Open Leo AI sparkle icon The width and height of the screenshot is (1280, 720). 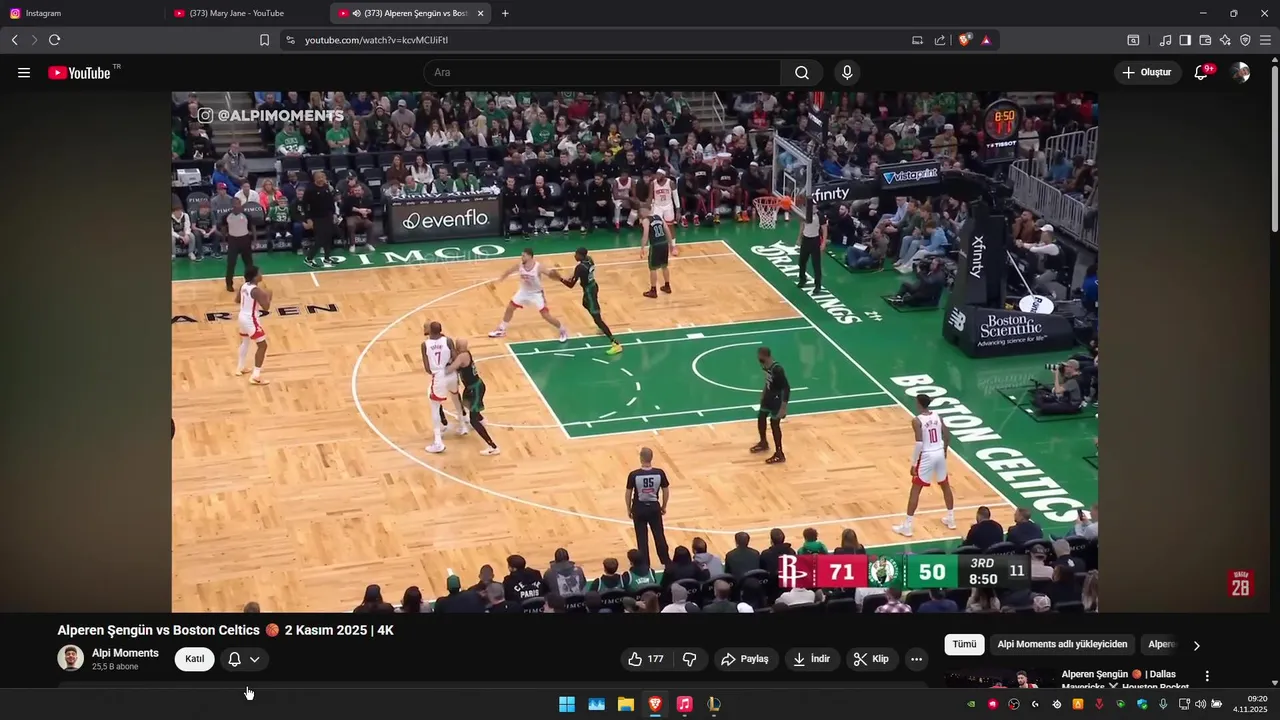pos(1225,40)
